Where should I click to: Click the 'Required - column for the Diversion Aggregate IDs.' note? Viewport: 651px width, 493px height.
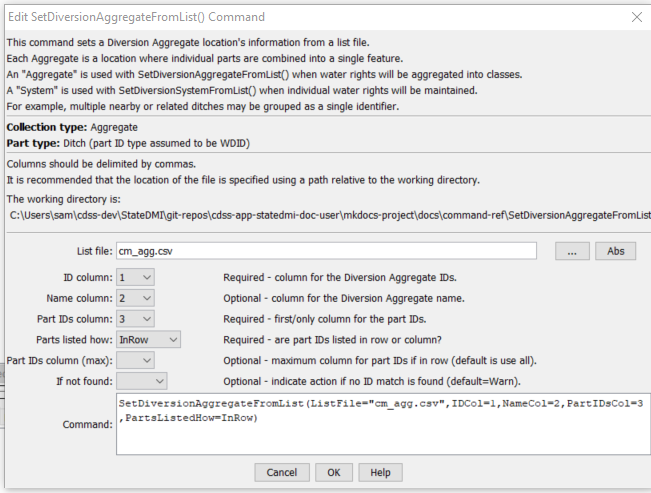(340, 277)
